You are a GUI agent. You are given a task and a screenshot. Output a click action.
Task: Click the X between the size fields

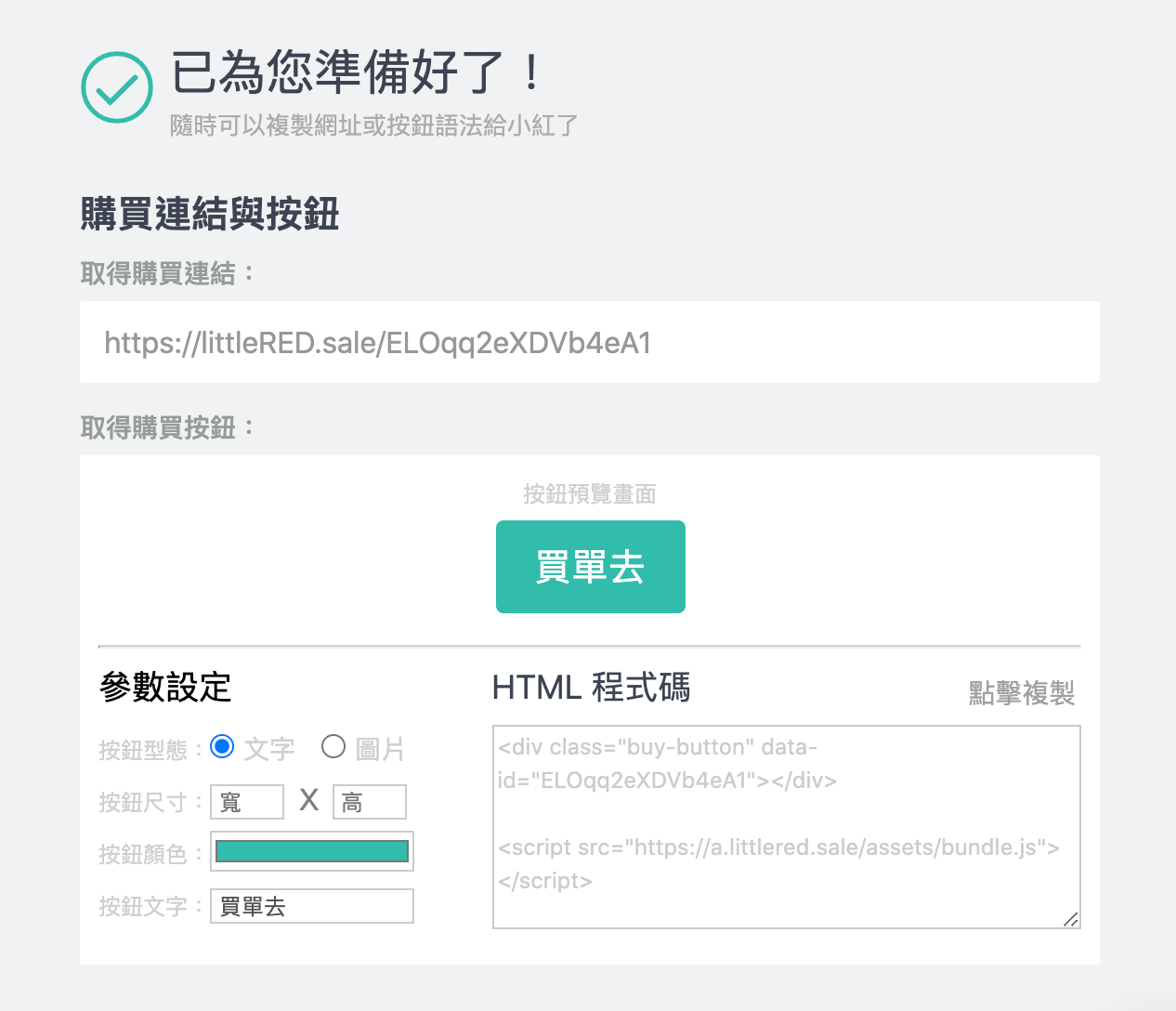[309, 800]
